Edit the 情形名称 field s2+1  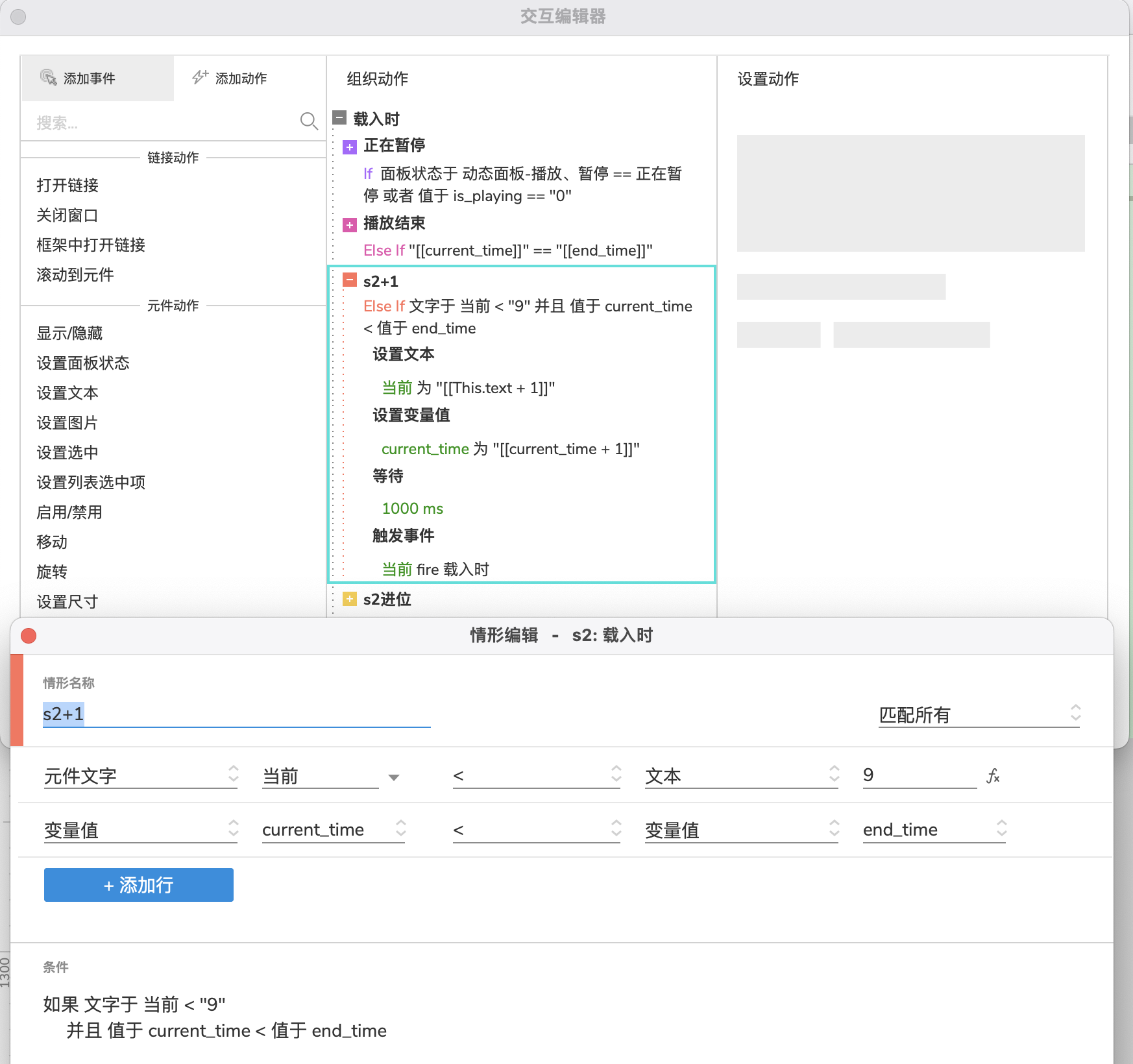click(237, 714)
